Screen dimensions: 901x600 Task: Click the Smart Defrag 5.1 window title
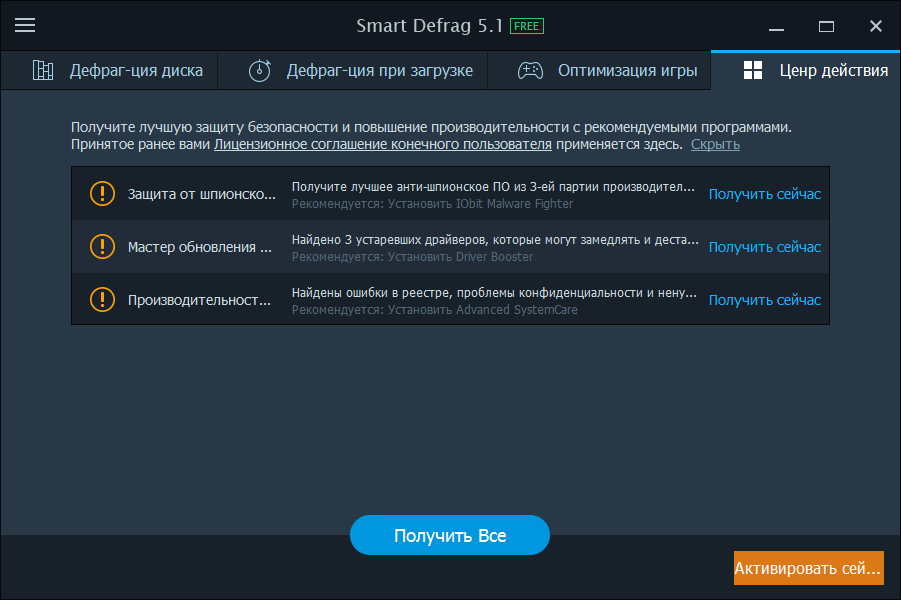tap(429, 26)
